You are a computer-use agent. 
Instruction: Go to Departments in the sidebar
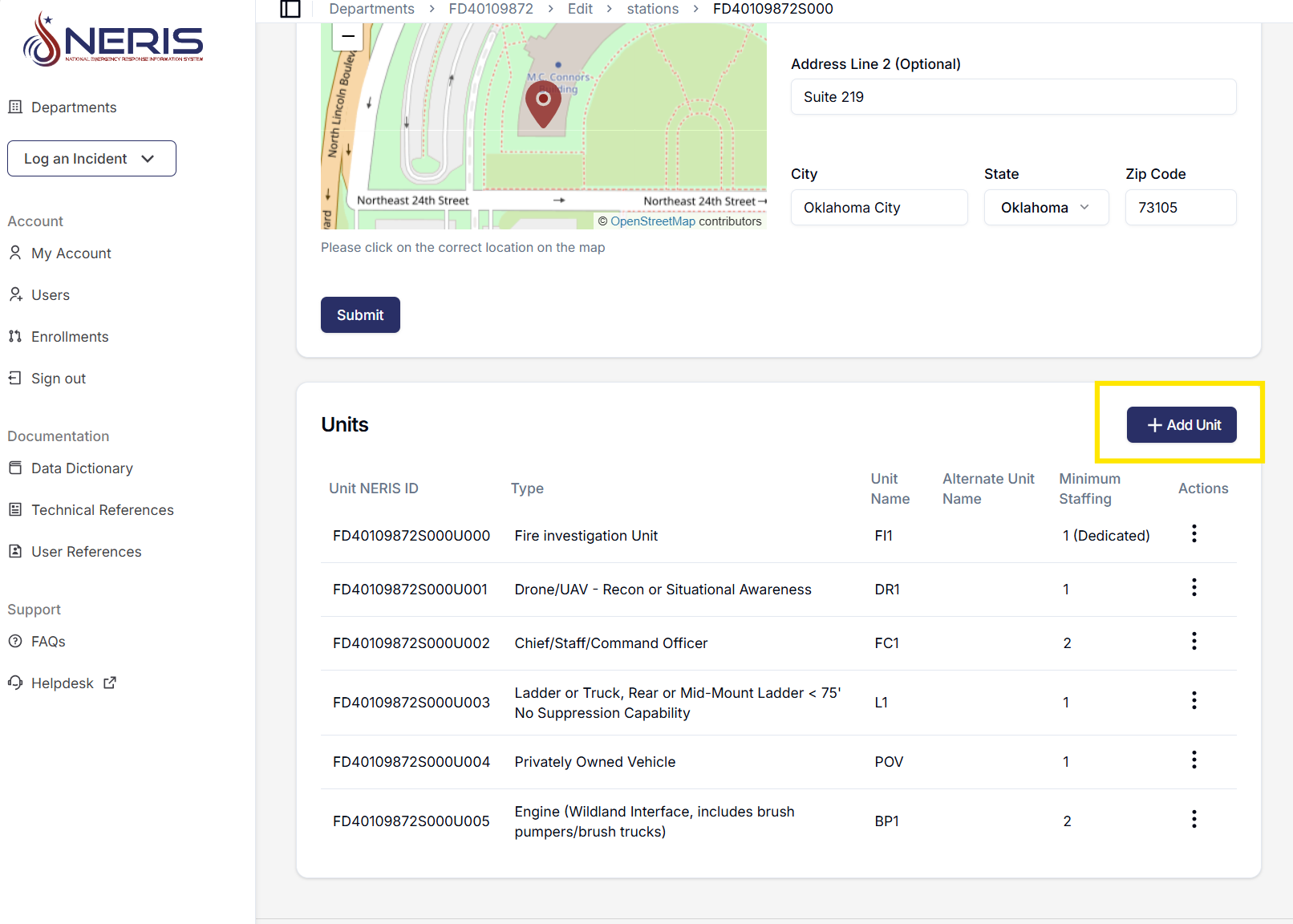pyautogui.click(x=73, y=107)
